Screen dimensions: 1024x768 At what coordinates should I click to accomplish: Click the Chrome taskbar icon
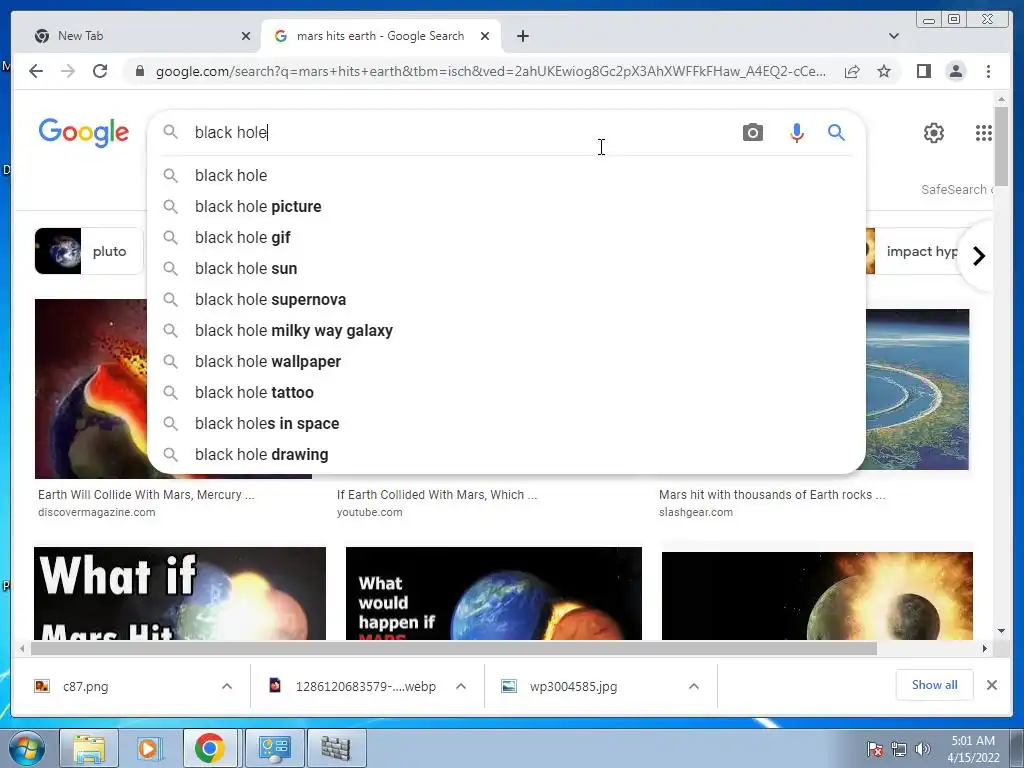(x=209, y=748)
